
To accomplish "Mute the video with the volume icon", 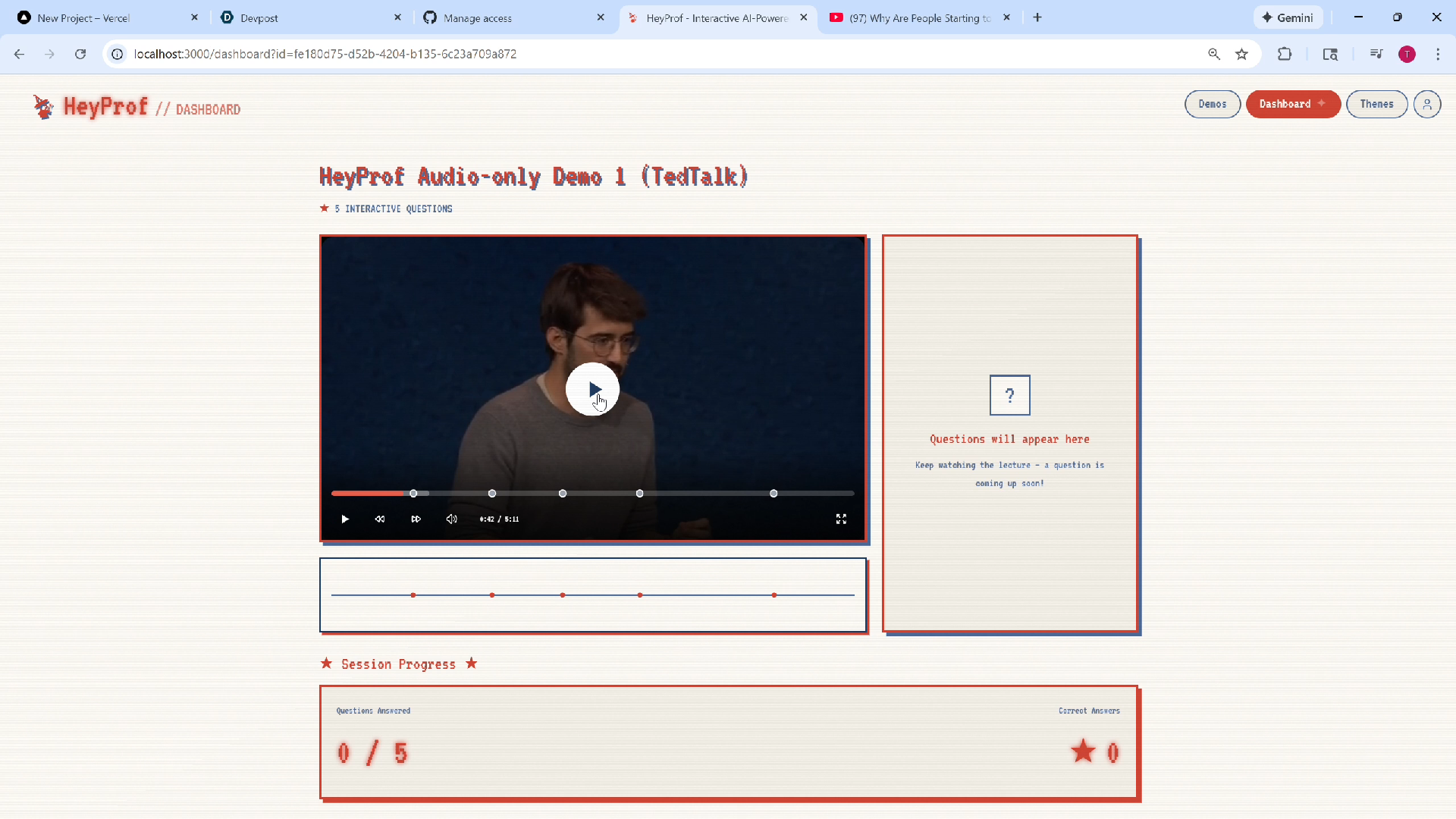I will click(452, 519).
